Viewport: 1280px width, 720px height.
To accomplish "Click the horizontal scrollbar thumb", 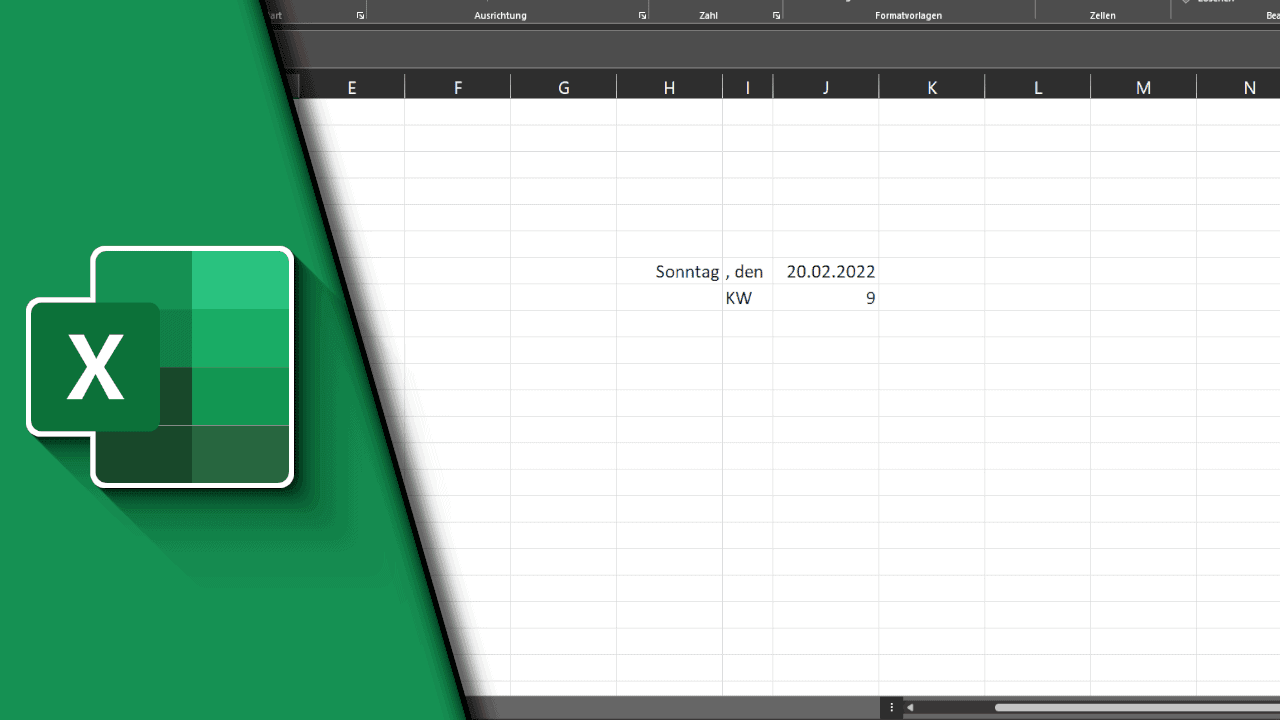I will pos(1137,708).
